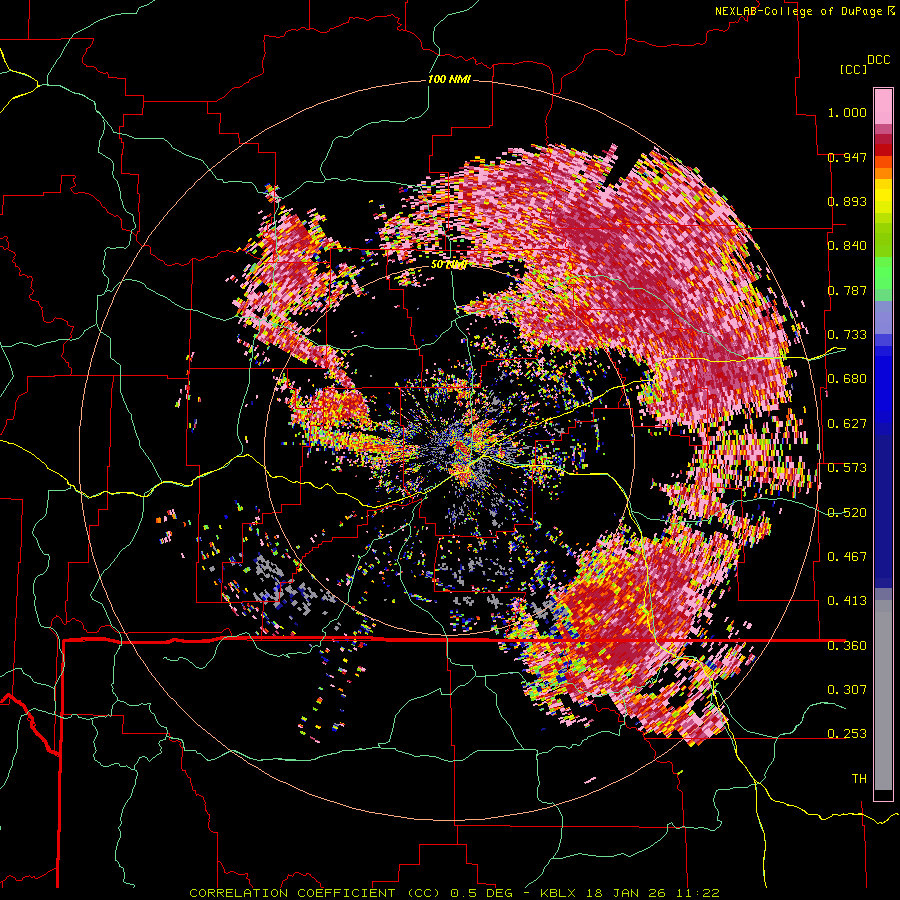Click the 100 NMI range ring label
Screen dimensions: 900x900
click(449, 79)
